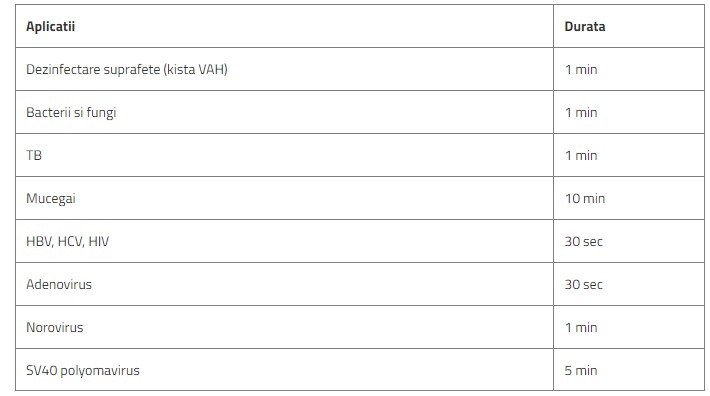Select the 30 sec duration for HBV, HCV, HIV
710x396 pixels.
(584, 241)
